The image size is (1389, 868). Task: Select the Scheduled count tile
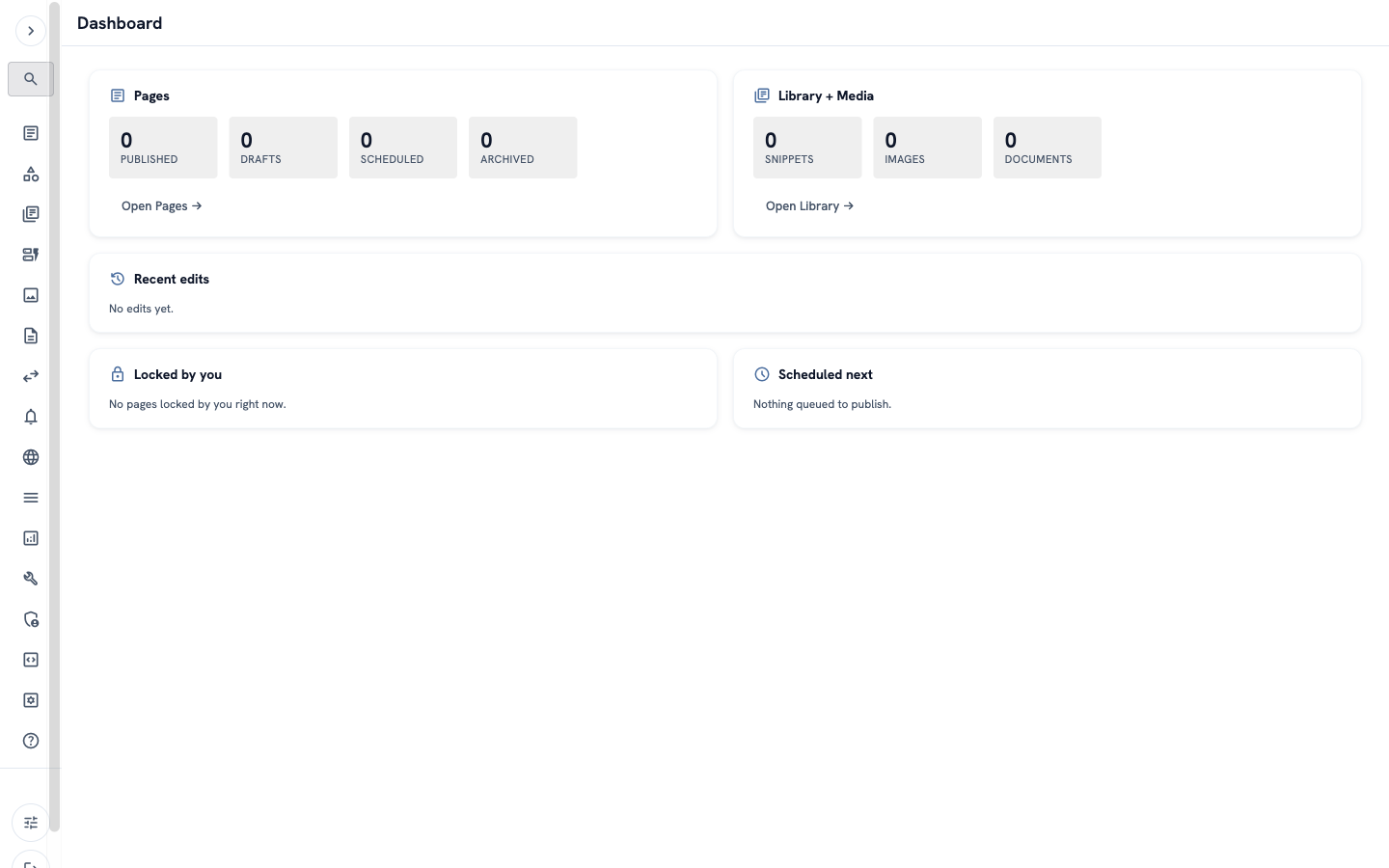click(x=403, y=148)
